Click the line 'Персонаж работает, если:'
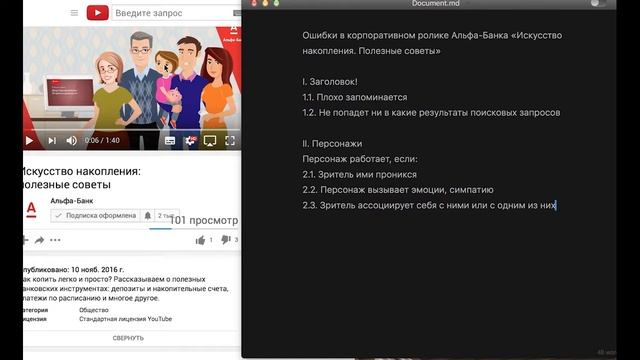 tap(360, 159)
